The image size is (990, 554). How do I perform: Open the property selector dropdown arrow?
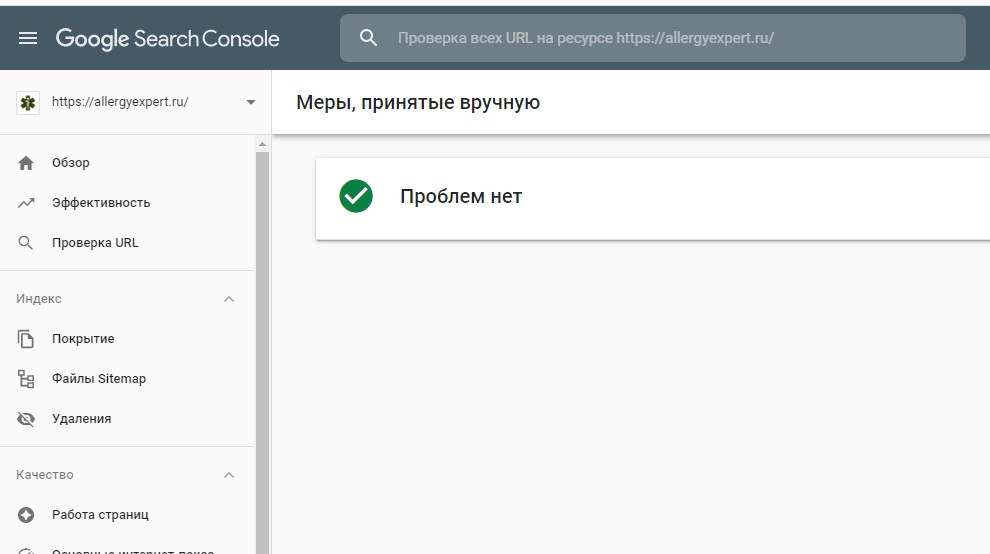coord(251,102)
